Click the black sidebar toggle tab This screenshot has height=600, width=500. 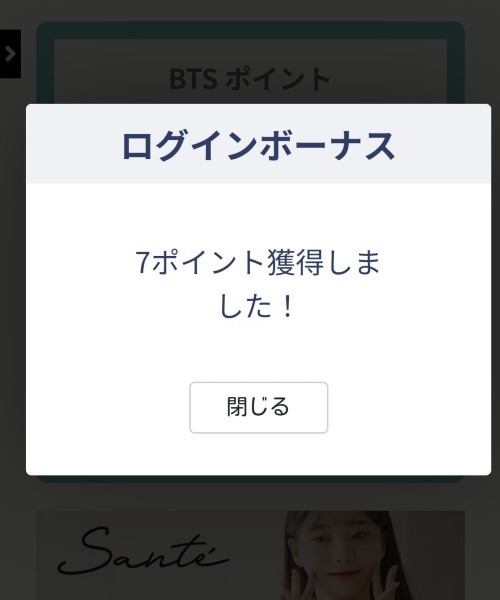click(10, 54)
